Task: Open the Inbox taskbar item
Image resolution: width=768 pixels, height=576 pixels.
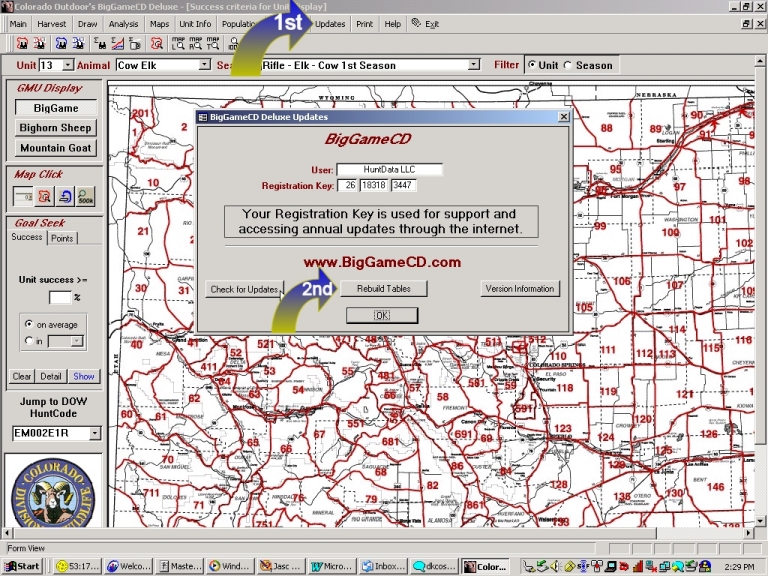Action: point(384,566)
